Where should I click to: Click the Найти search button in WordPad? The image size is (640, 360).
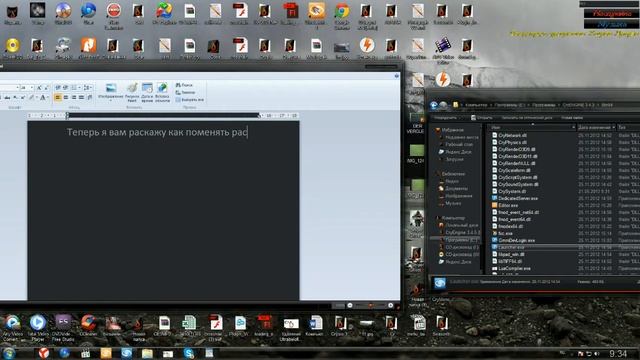pyautogui.click(x=184, y=85)
